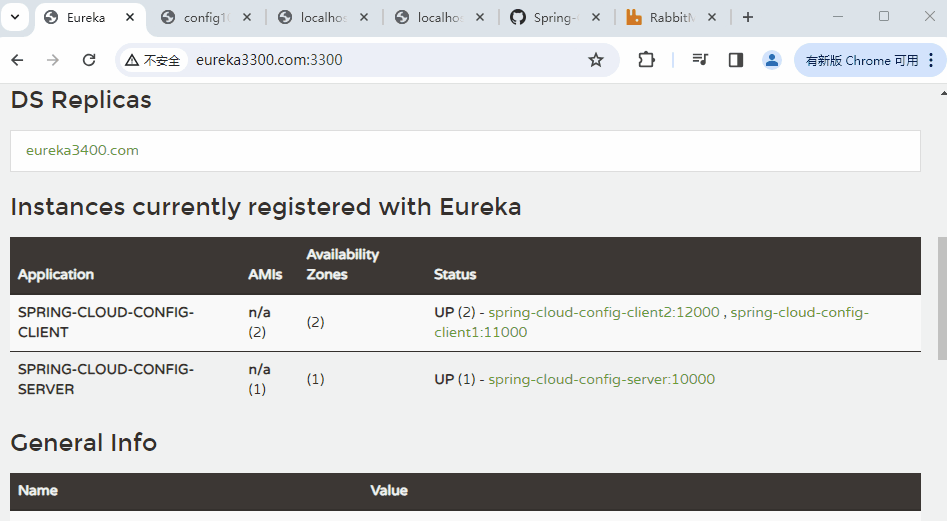Open spring-cloud-config-client2:12000 instance link
The height and width of the screenshot is (521, 947).
click(604, 312)
